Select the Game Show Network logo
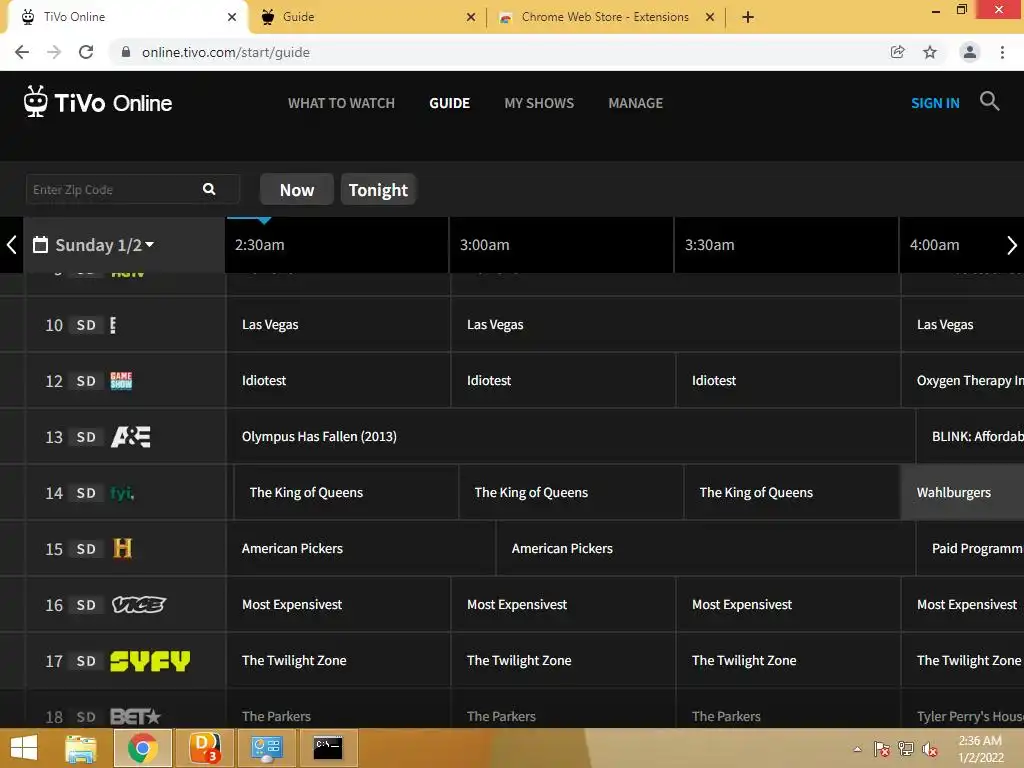Screen dimensions: 1024x768 coord(121,381)
